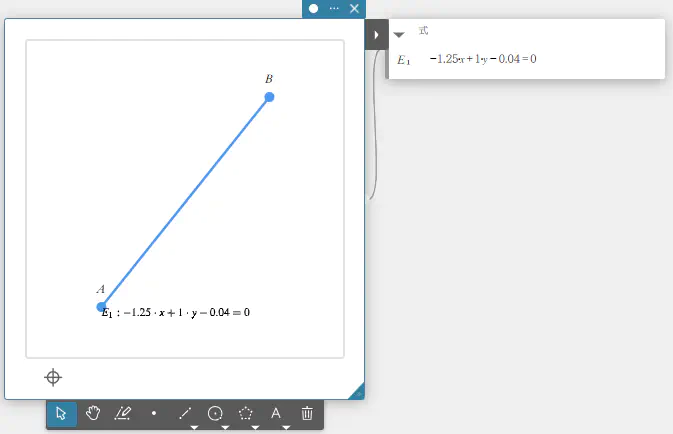The height and width of the screenshot is (434, 673).
Task: Select the arrow selection tool
Action: click(62, 413)
